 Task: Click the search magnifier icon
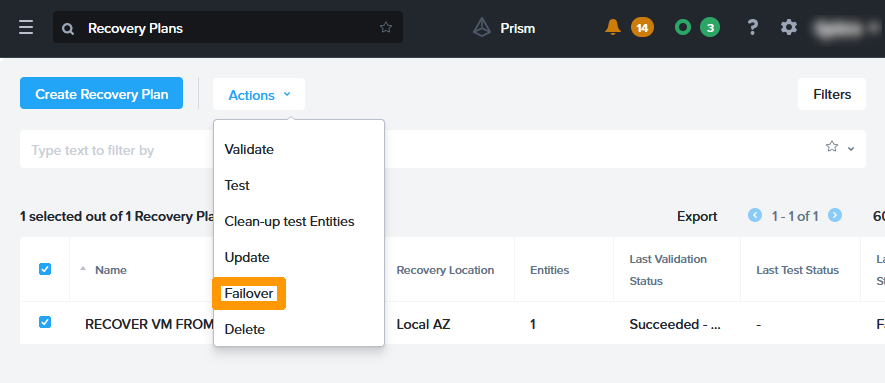tap(68, 29)
